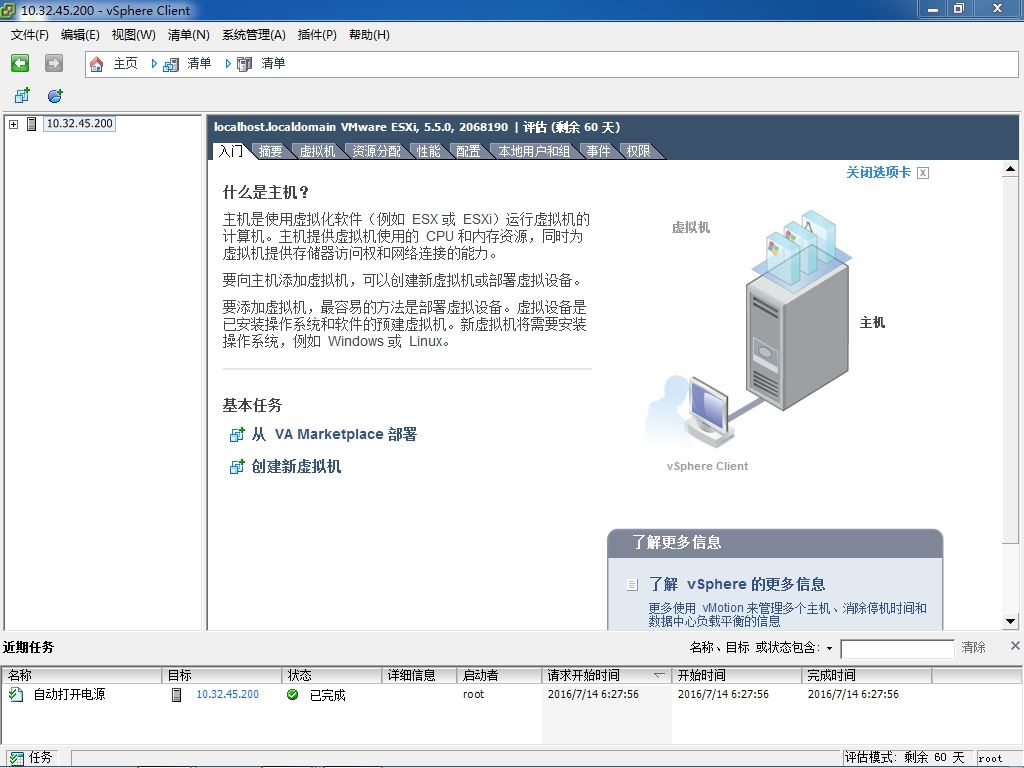Open the 文件(F) menu

pyautogui.click(x=29, y=35)
